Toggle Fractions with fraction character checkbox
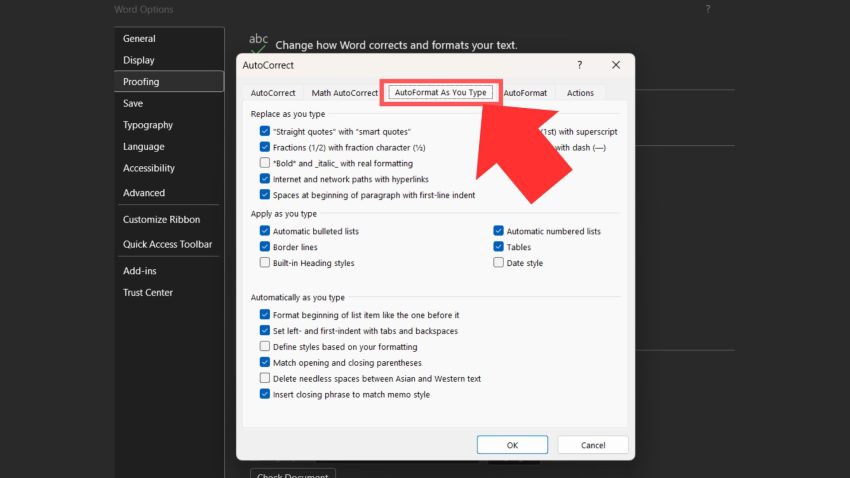The height and width of the screenshot is (478, 850). [x=265, y=147]
